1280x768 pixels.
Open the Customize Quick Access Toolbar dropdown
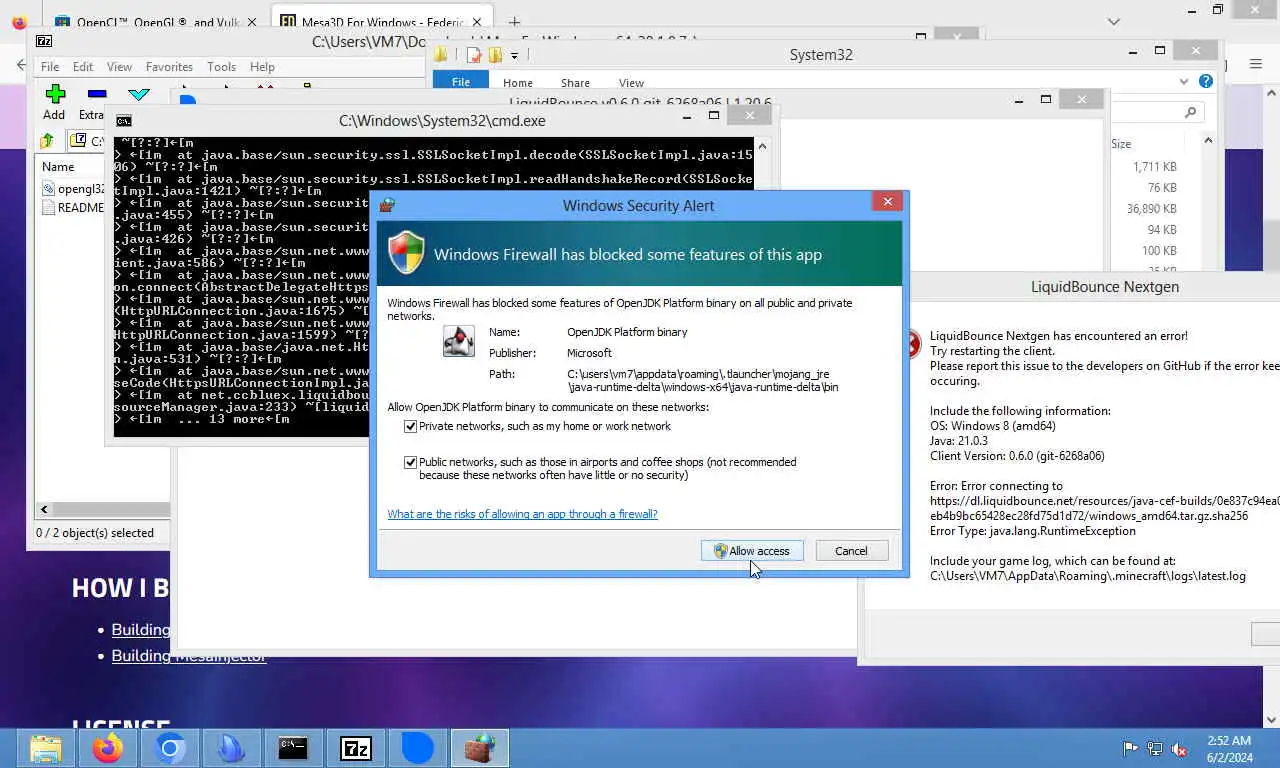(x=514, y=55)
